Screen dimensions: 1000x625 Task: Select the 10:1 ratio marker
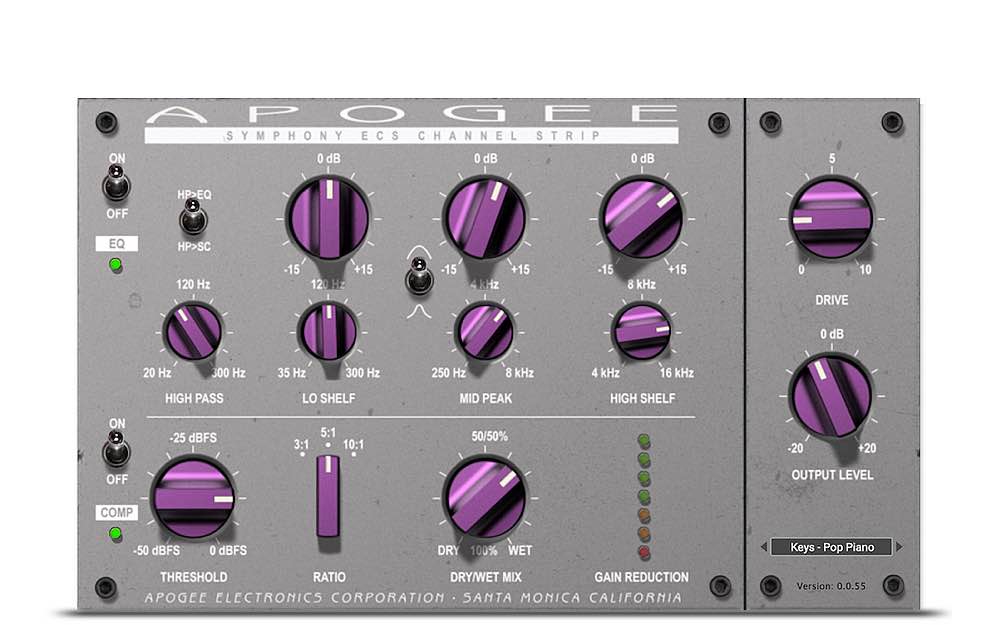pyautogui.click(x=353, y=445)
